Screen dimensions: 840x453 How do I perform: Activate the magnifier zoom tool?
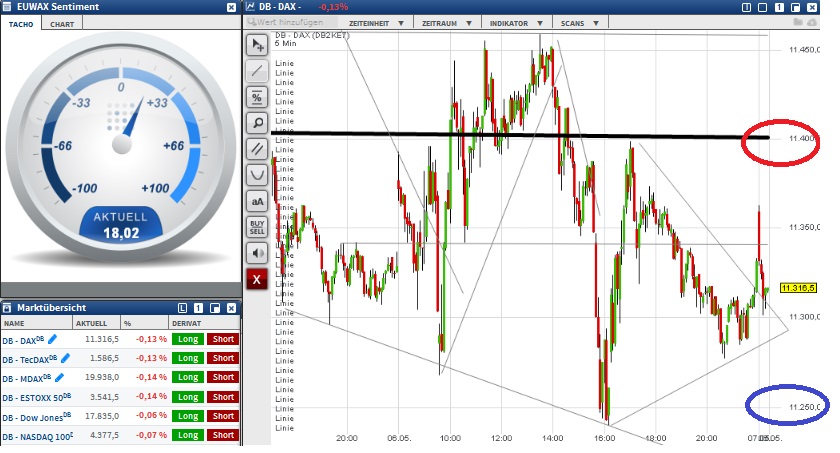[257, 123]
